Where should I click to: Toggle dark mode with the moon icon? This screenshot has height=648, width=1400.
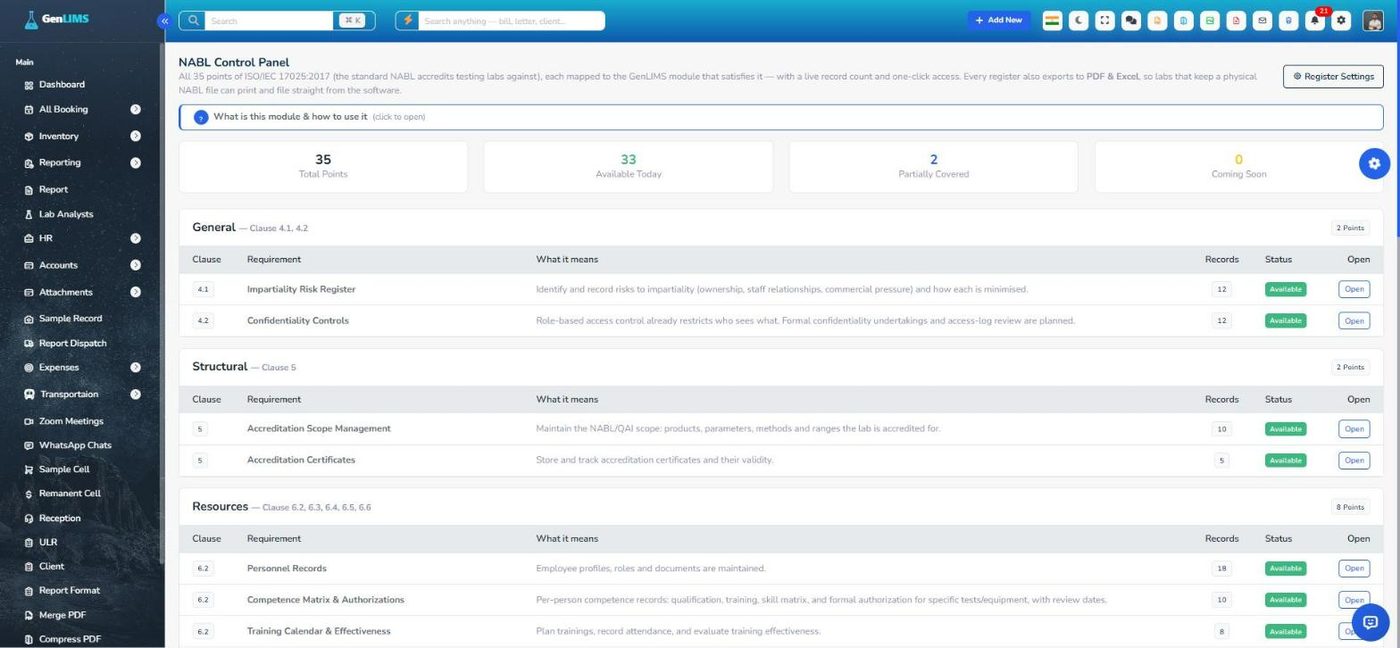click(1078, 20)
